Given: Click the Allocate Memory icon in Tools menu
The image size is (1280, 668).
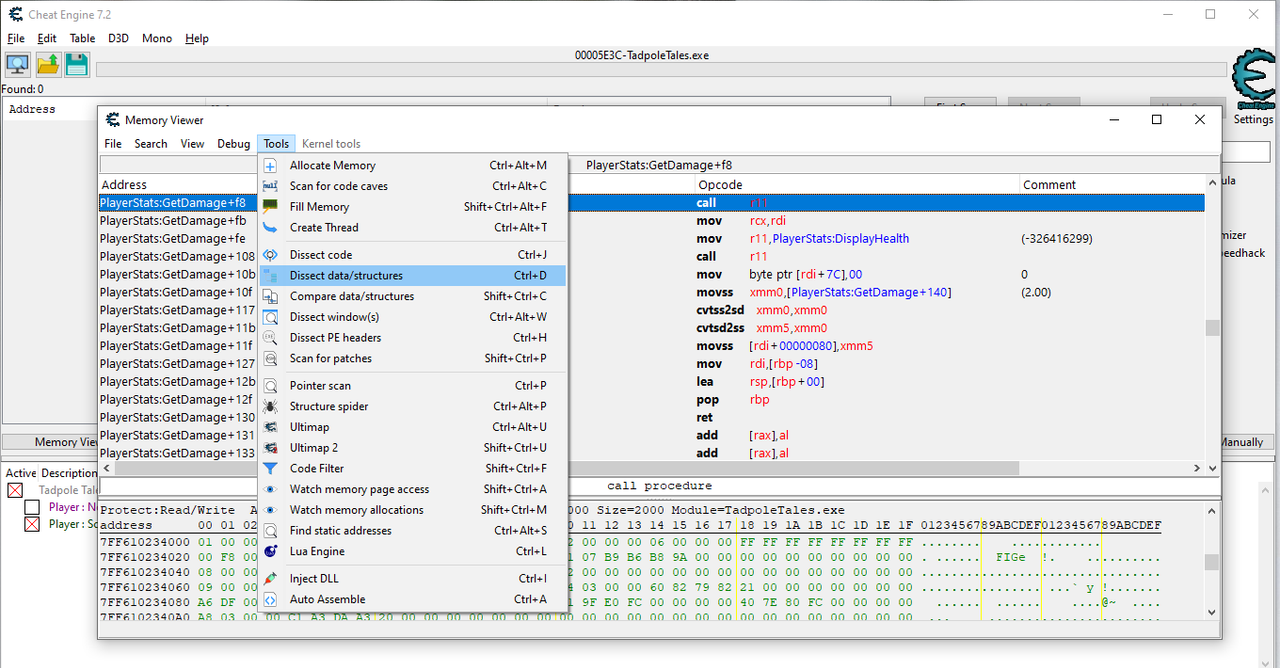Looking at the screenshot, I should (x=270, y=166).
